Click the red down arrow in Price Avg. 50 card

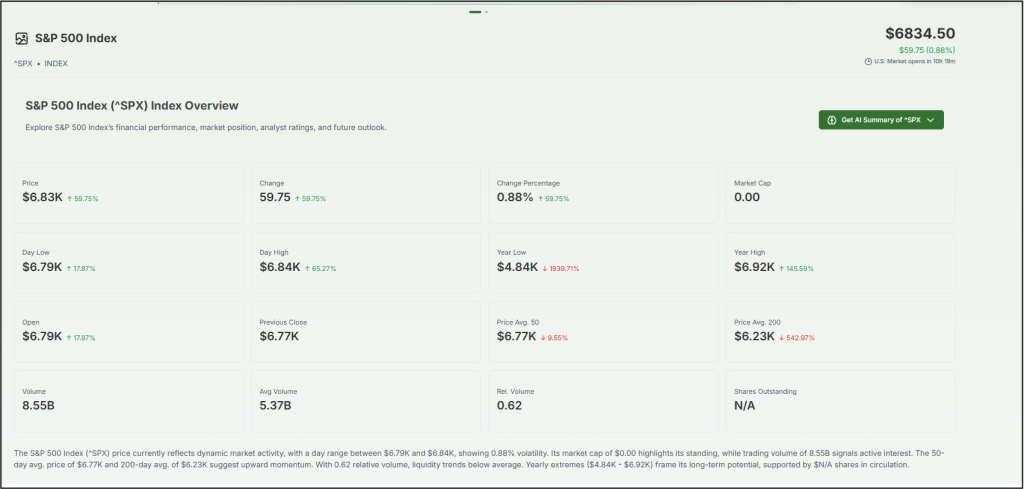tap(542, 338)
